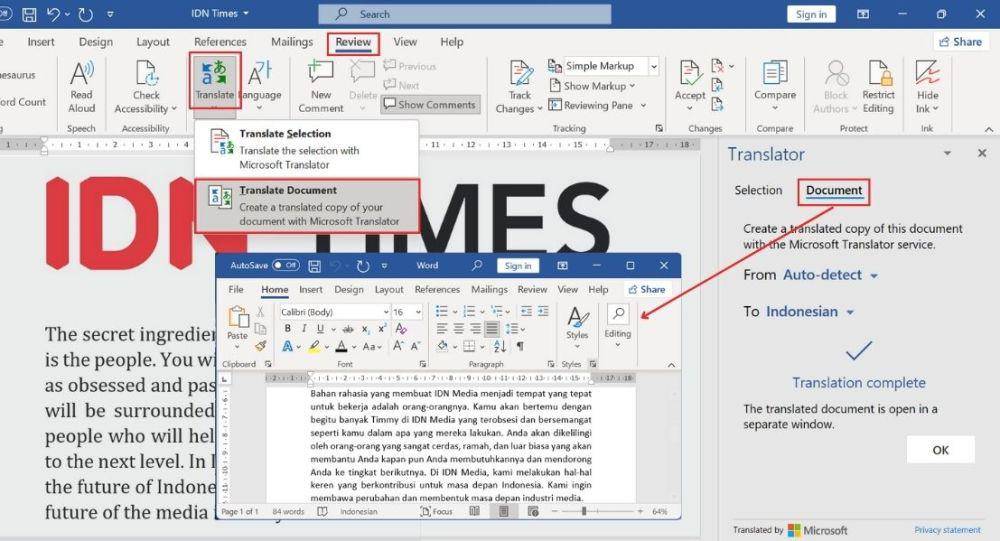Justify text in the translated Word window
This screenshot has height=541, width=1000.
point(492,329)
